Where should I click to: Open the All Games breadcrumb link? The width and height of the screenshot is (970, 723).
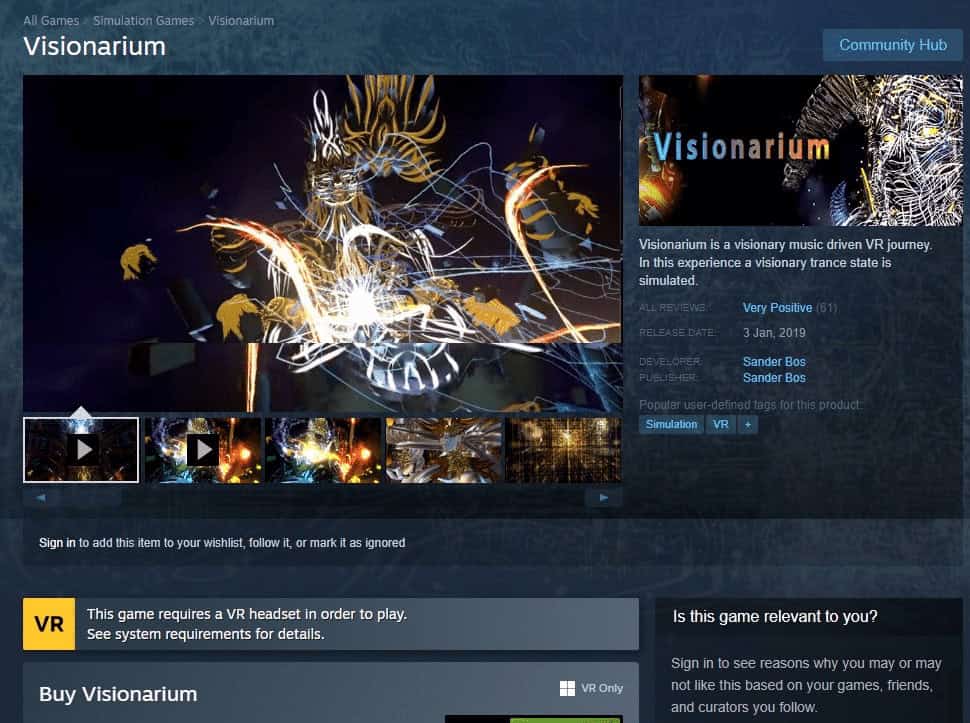pyautogui.click(x=51, y=20)
